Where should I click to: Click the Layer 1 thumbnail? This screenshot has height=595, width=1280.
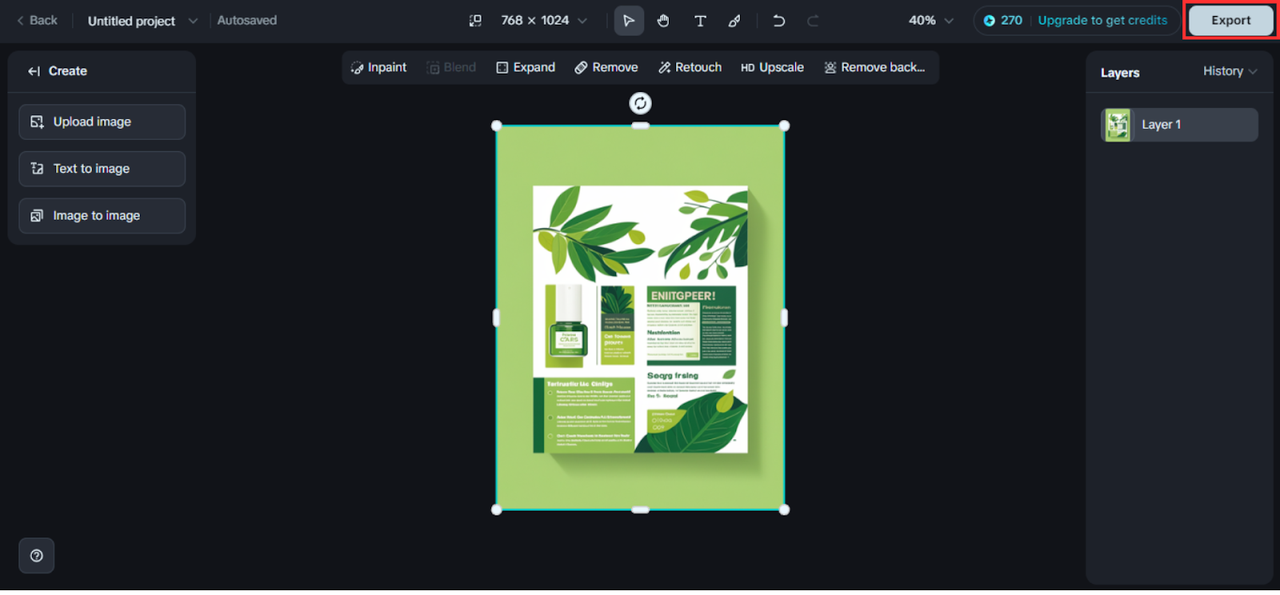pos(1117,125)
